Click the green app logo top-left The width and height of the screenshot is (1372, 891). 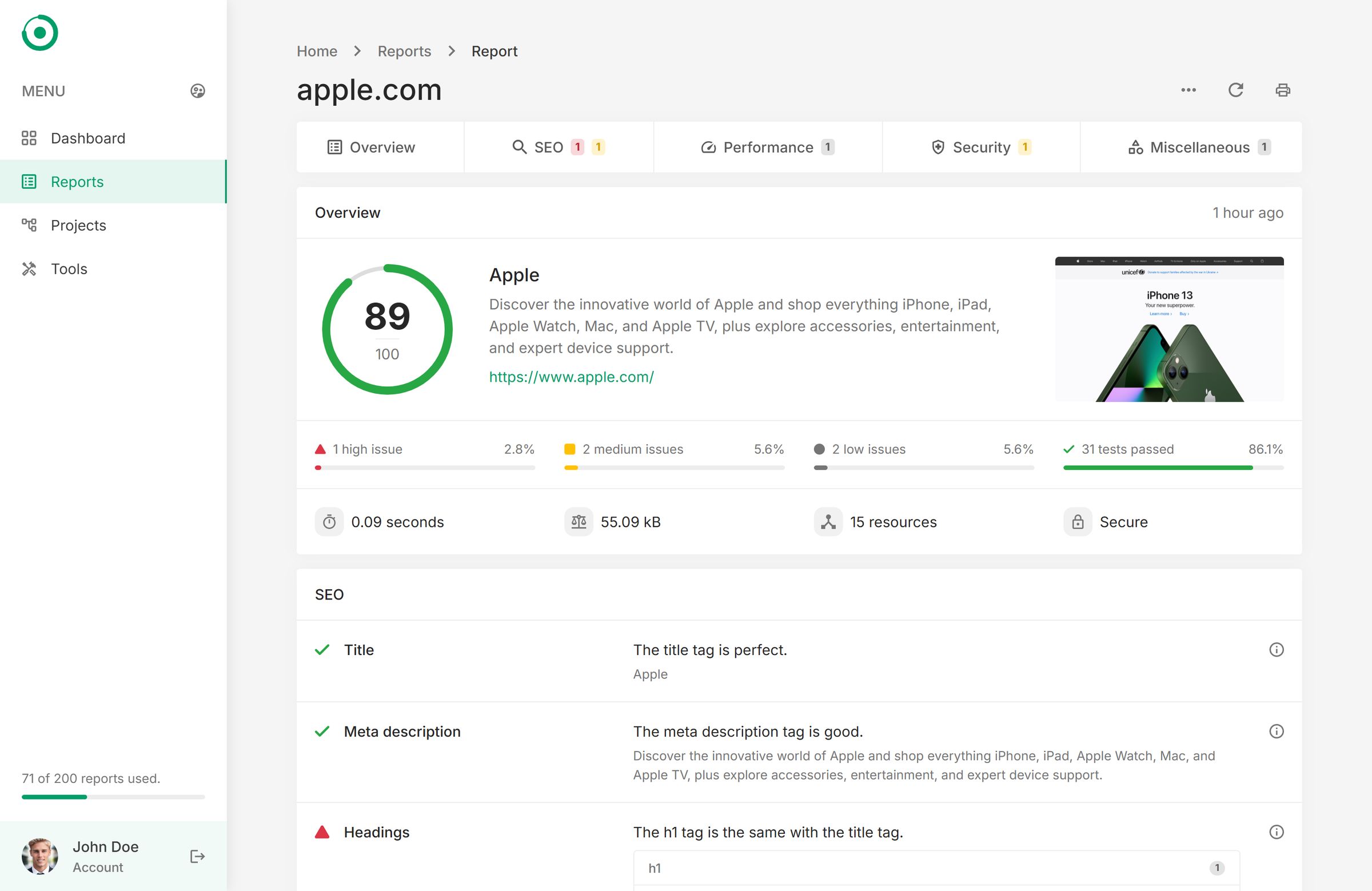(39, 33)
